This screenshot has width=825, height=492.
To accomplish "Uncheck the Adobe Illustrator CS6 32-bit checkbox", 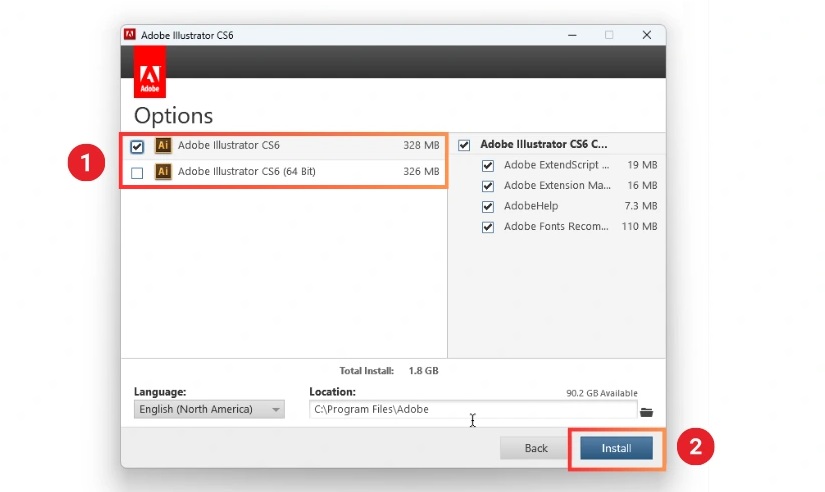I will [x=137, y=146].
